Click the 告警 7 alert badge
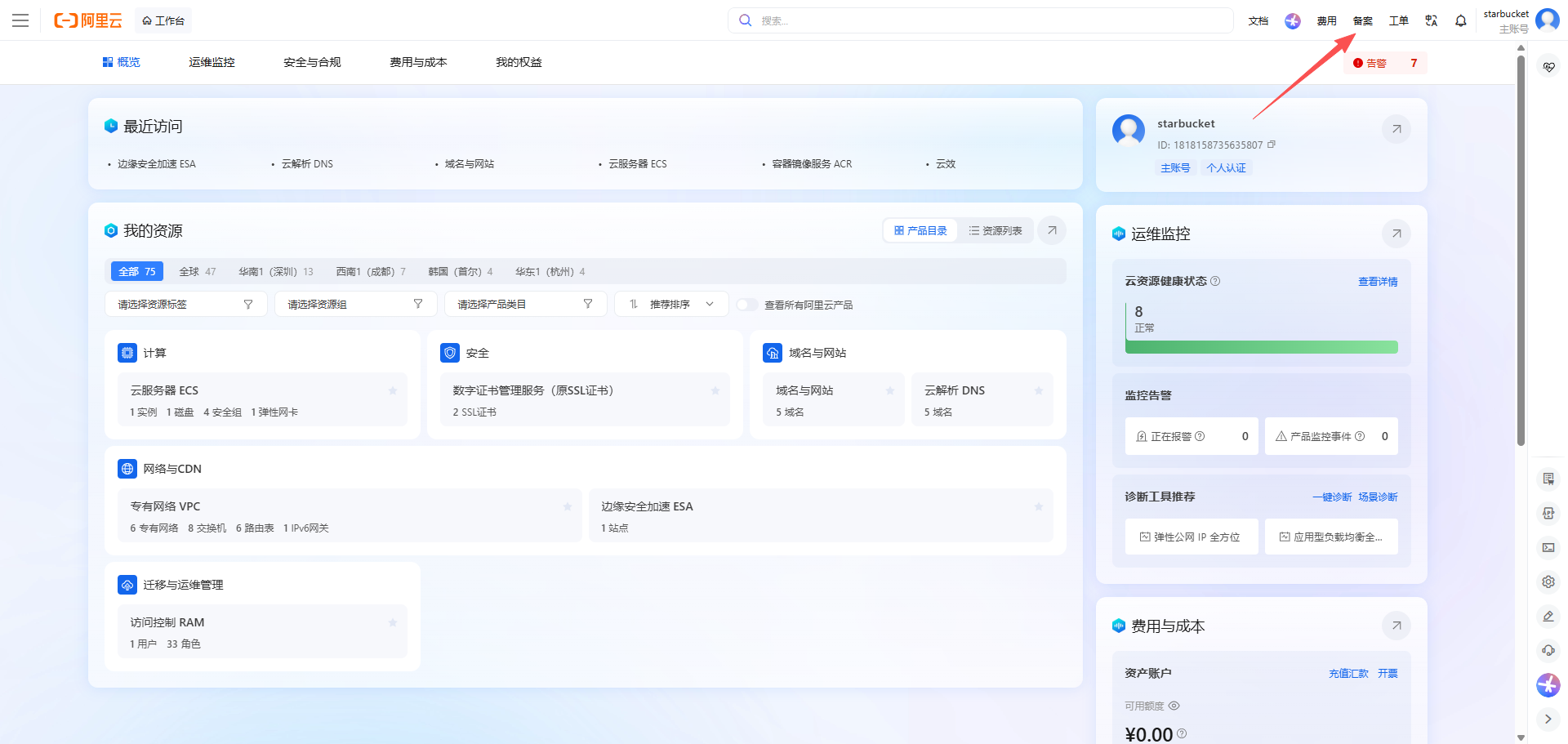Image resolution: width=1568 pixels, height=744 pixels. 1385,63
